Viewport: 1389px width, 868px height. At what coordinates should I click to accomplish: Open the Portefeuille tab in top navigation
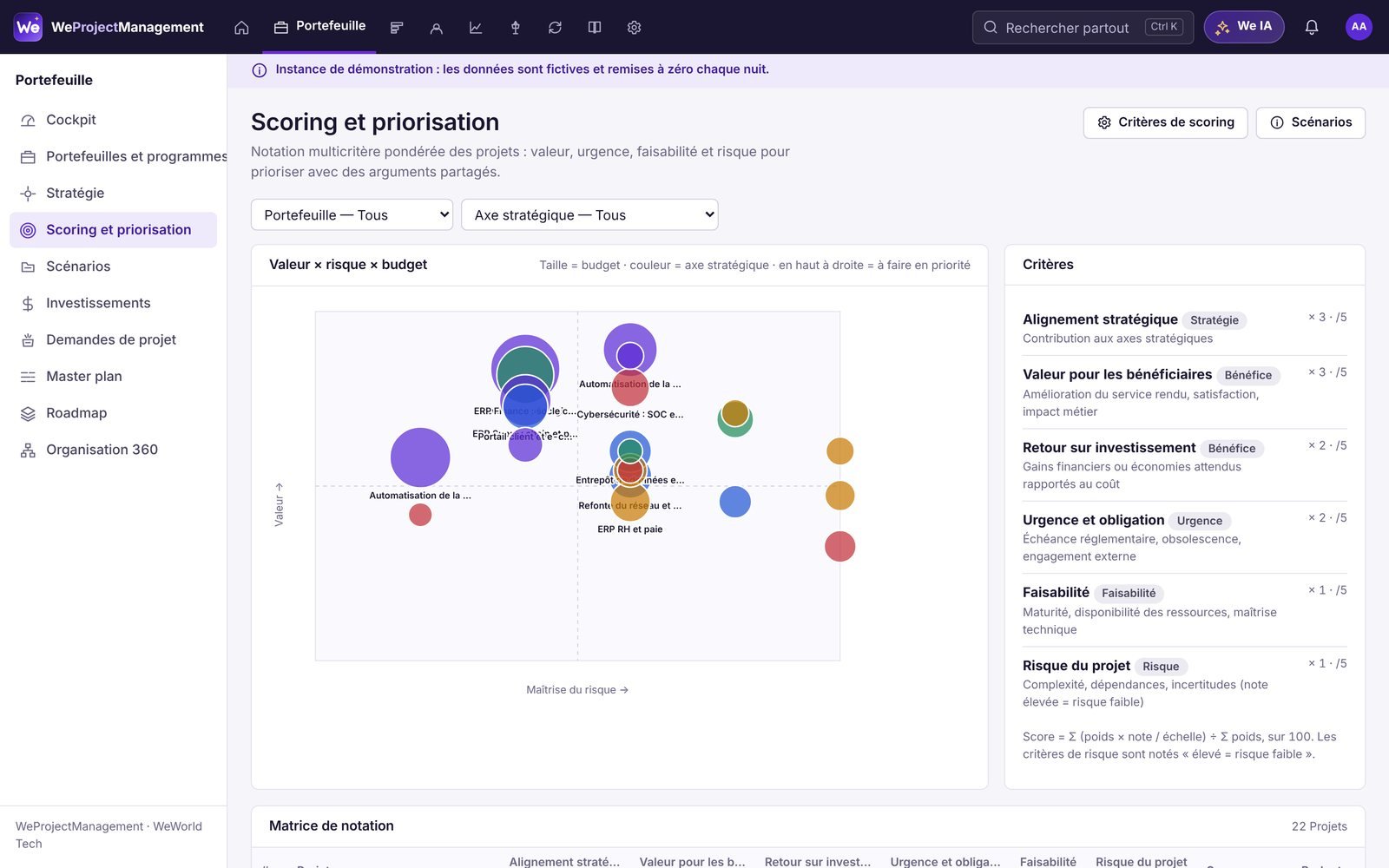click(x=319, y=26)
